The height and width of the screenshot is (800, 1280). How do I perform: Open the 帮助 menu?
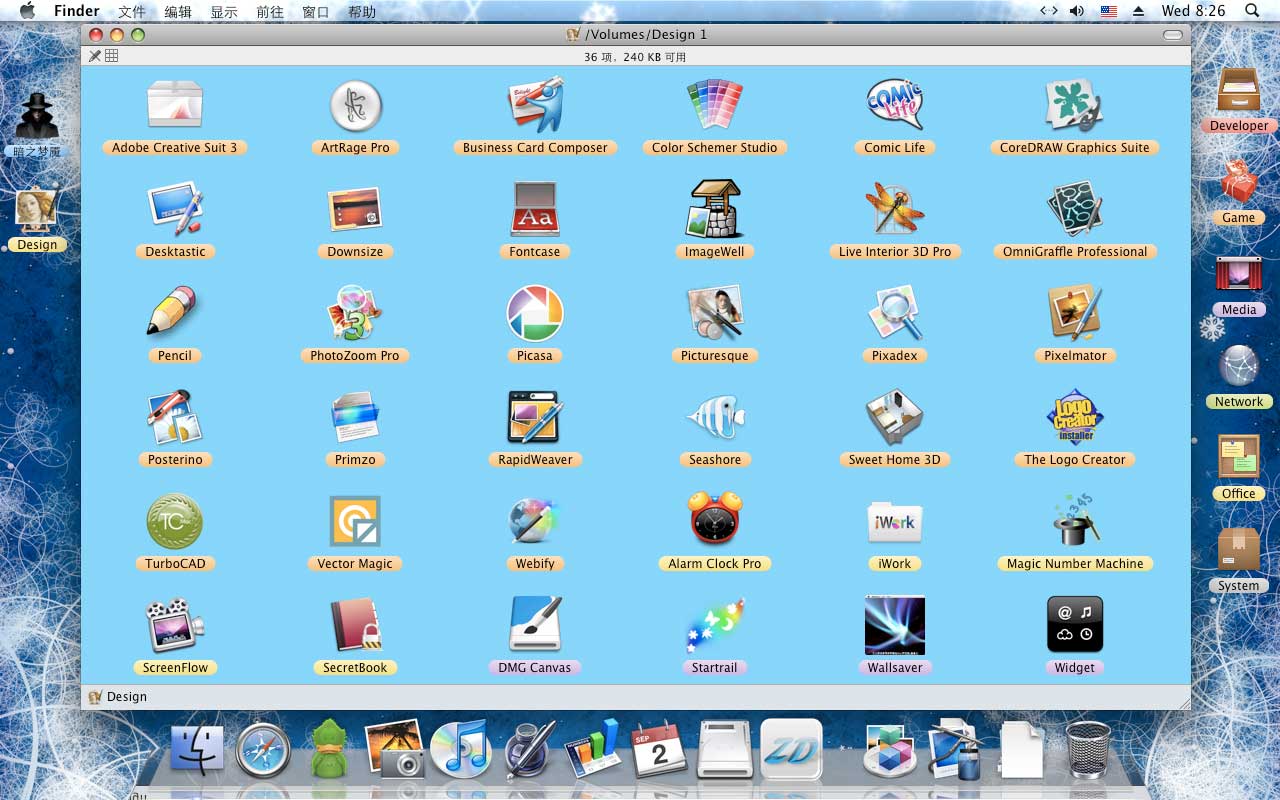pyautogui.click(x=362, y=12)
